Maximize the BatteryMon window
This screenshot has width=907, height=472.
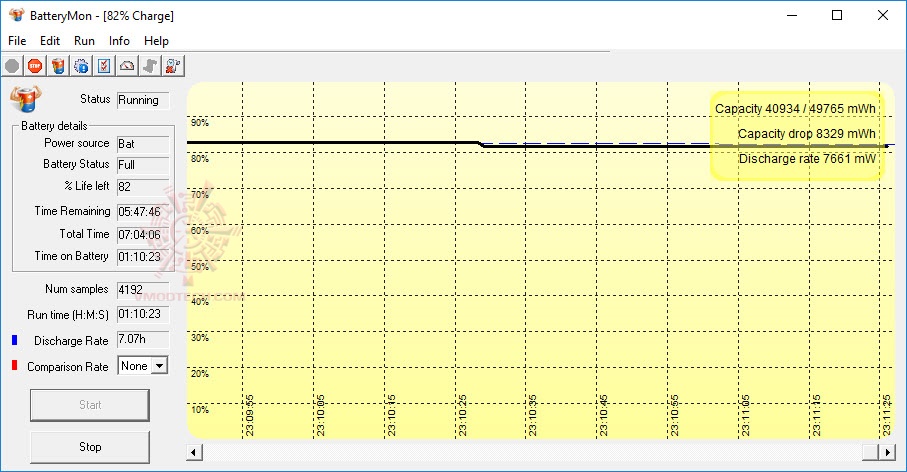[836, 16]
